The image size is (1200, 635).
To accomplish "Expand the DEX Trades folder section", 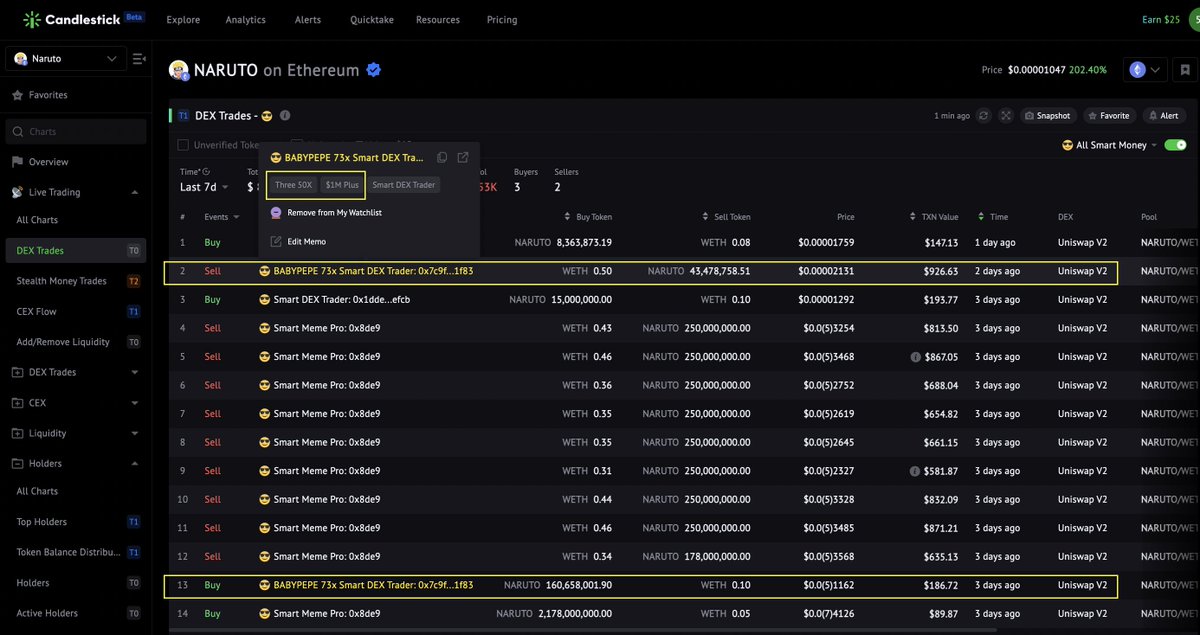I will 134,372.
